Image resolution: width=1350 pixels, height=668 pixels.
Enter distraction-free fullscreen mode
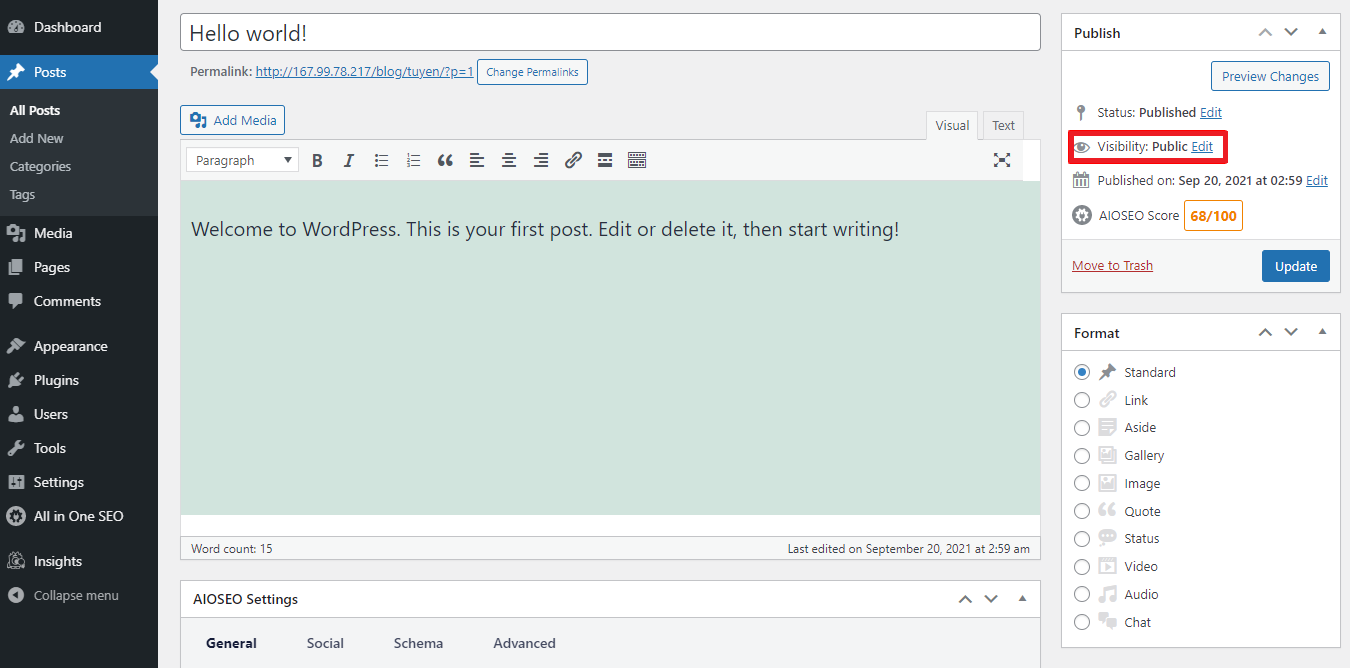(1002, 160)
